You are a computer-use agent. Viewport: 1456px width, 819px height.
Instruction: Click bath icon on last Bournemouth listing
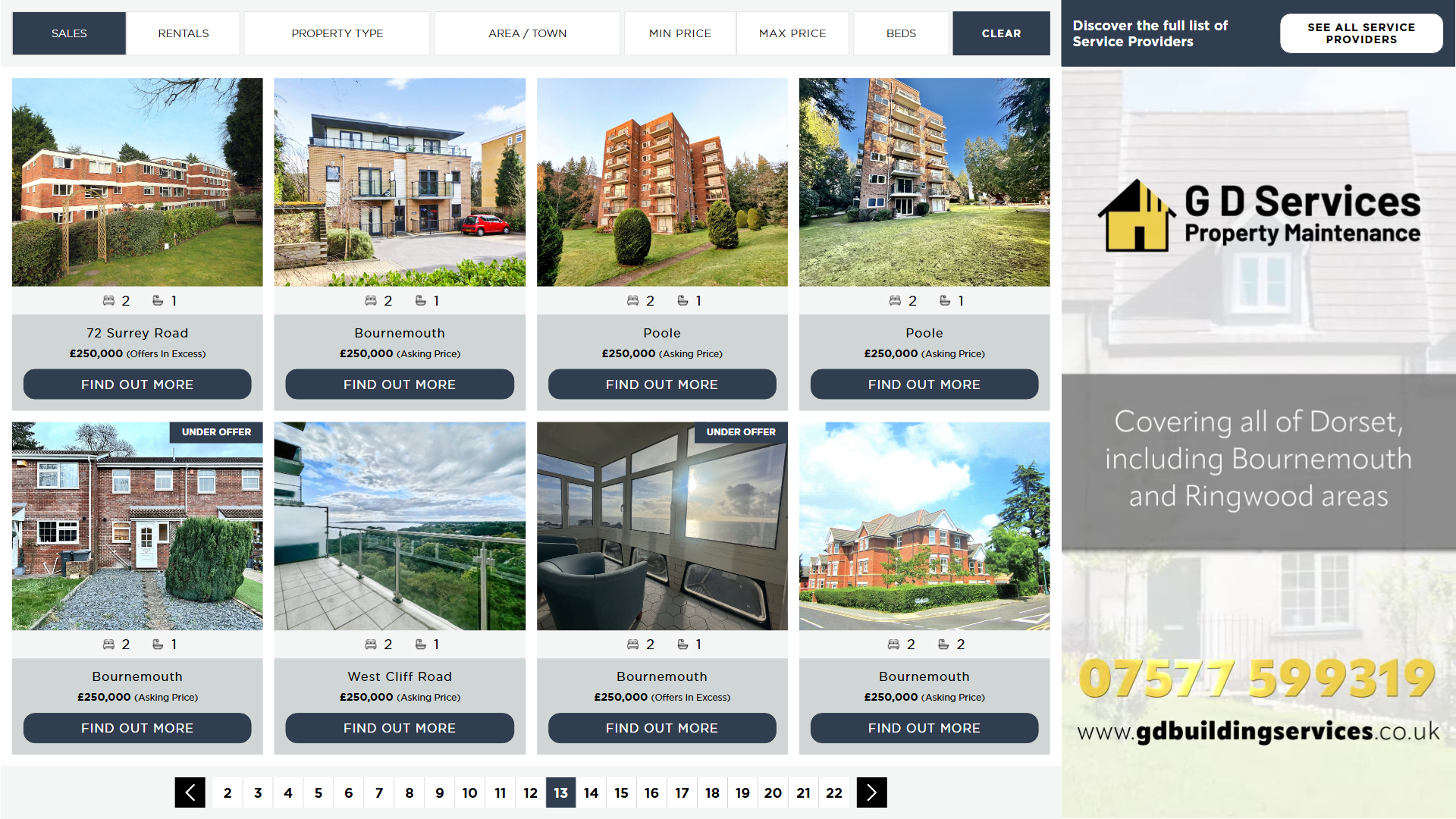tap(943, 645)
